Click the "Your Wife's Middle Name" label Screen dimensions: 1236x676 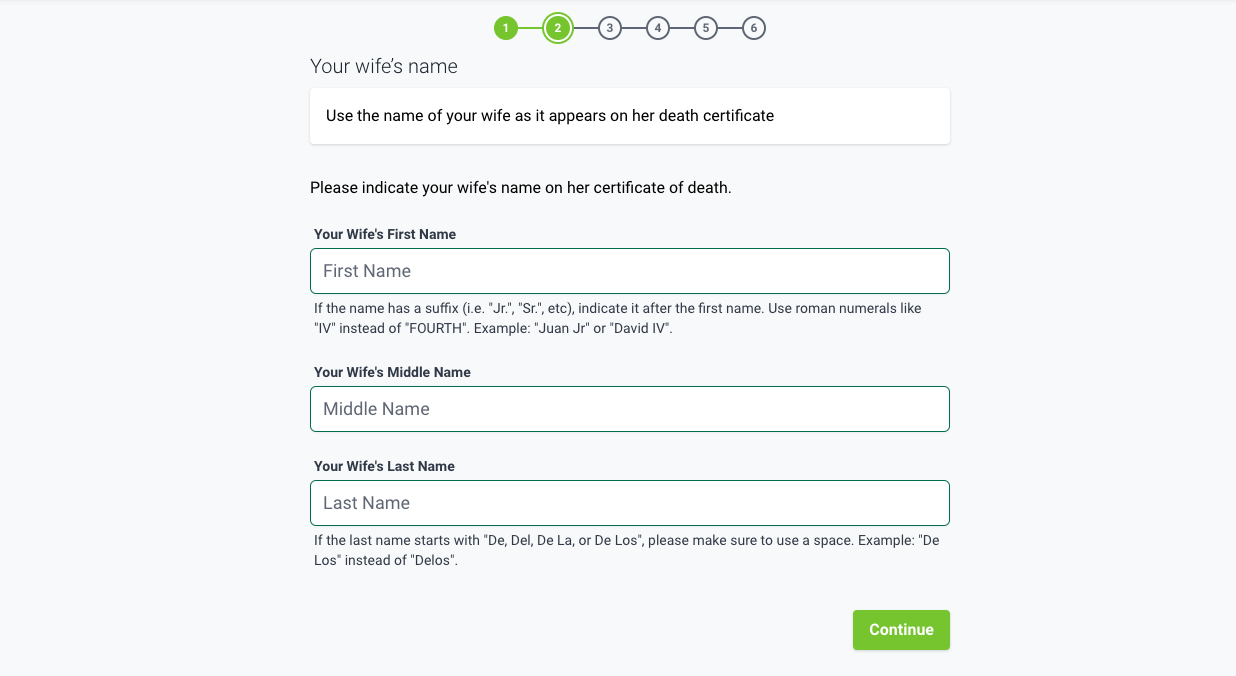[x=392, y=372]
